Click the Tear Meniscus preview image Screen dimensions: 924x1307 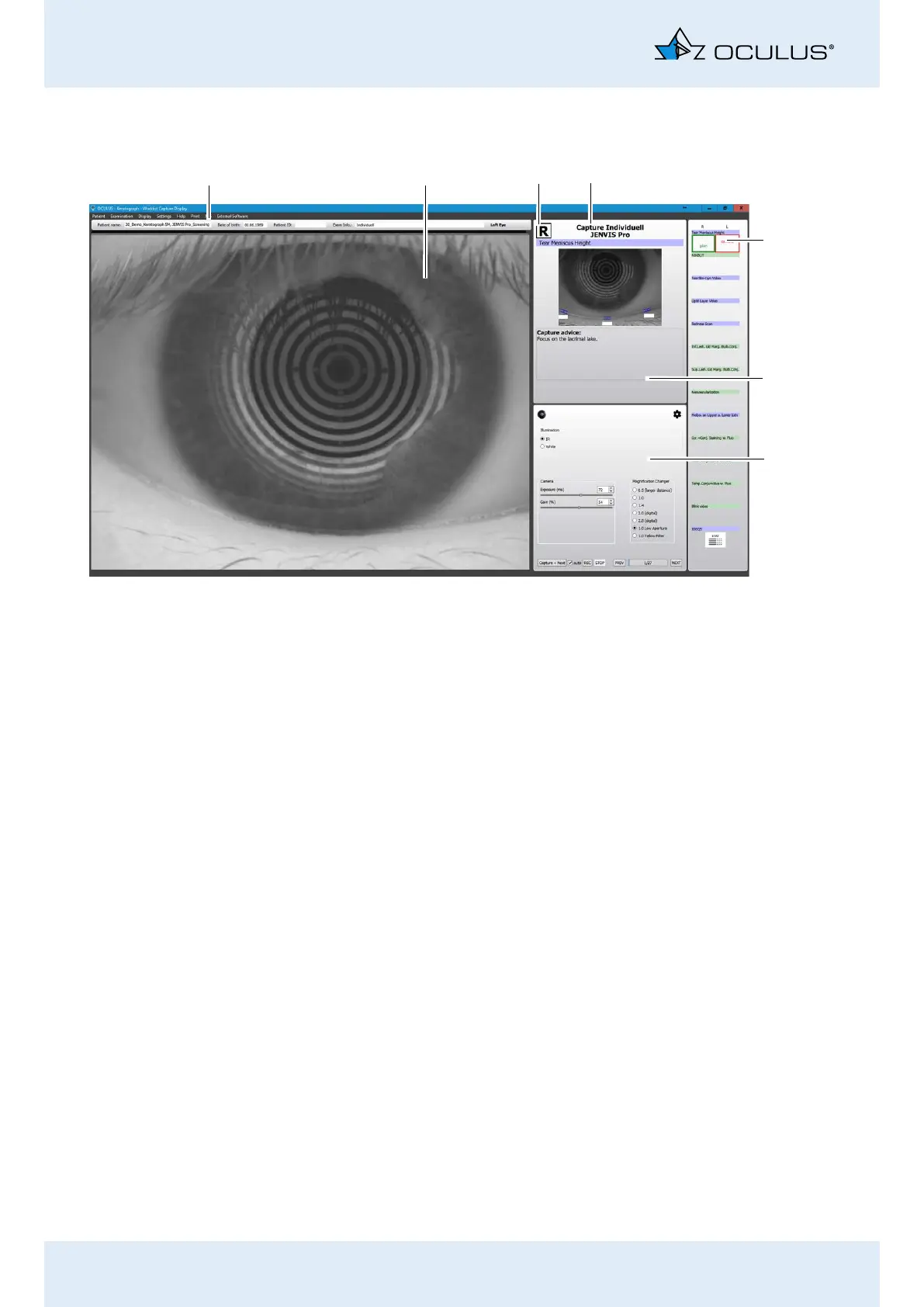(610, 286)
